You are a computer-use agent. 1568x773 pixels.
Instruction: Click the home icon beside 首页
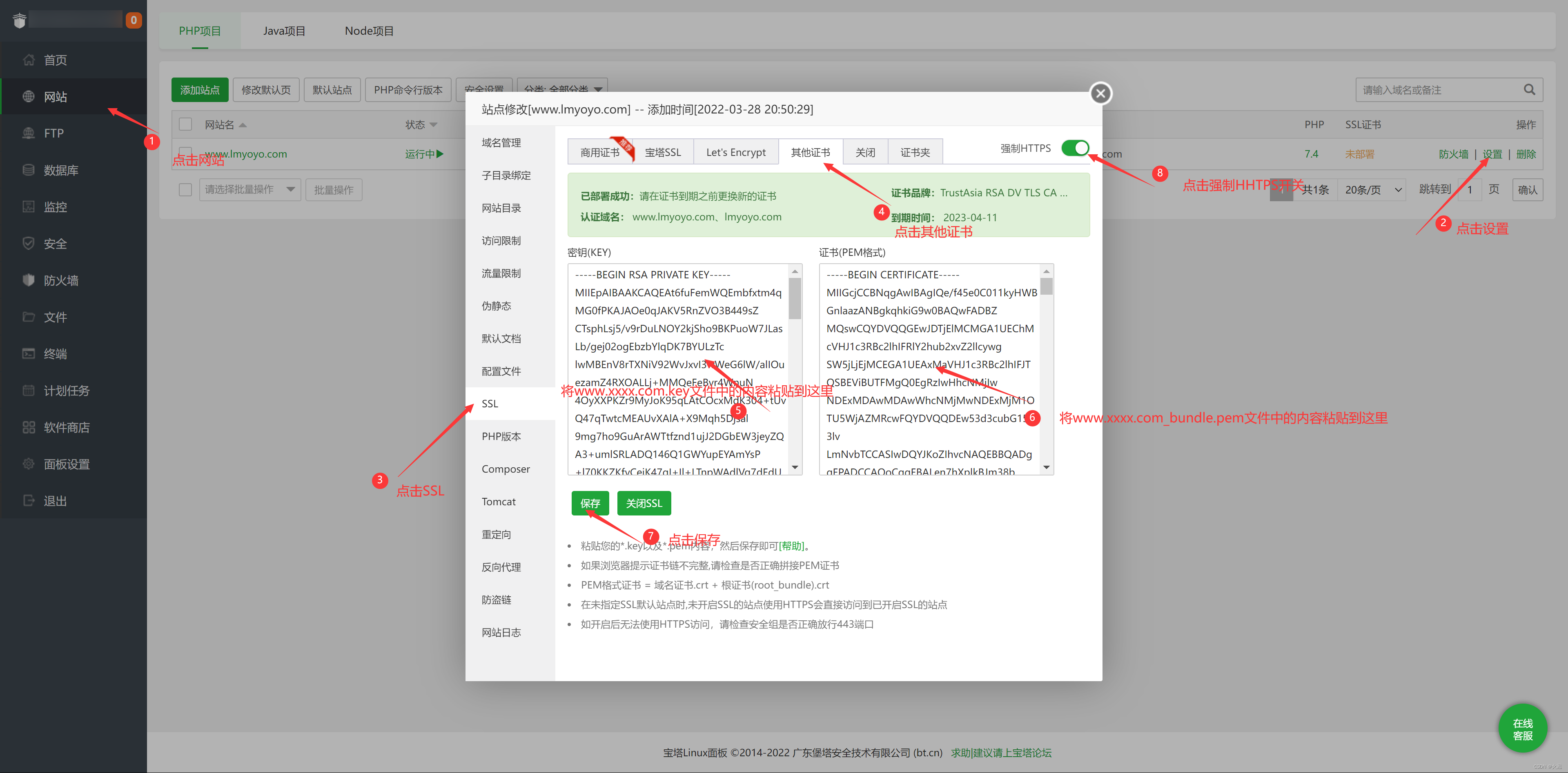coord(28,60)
